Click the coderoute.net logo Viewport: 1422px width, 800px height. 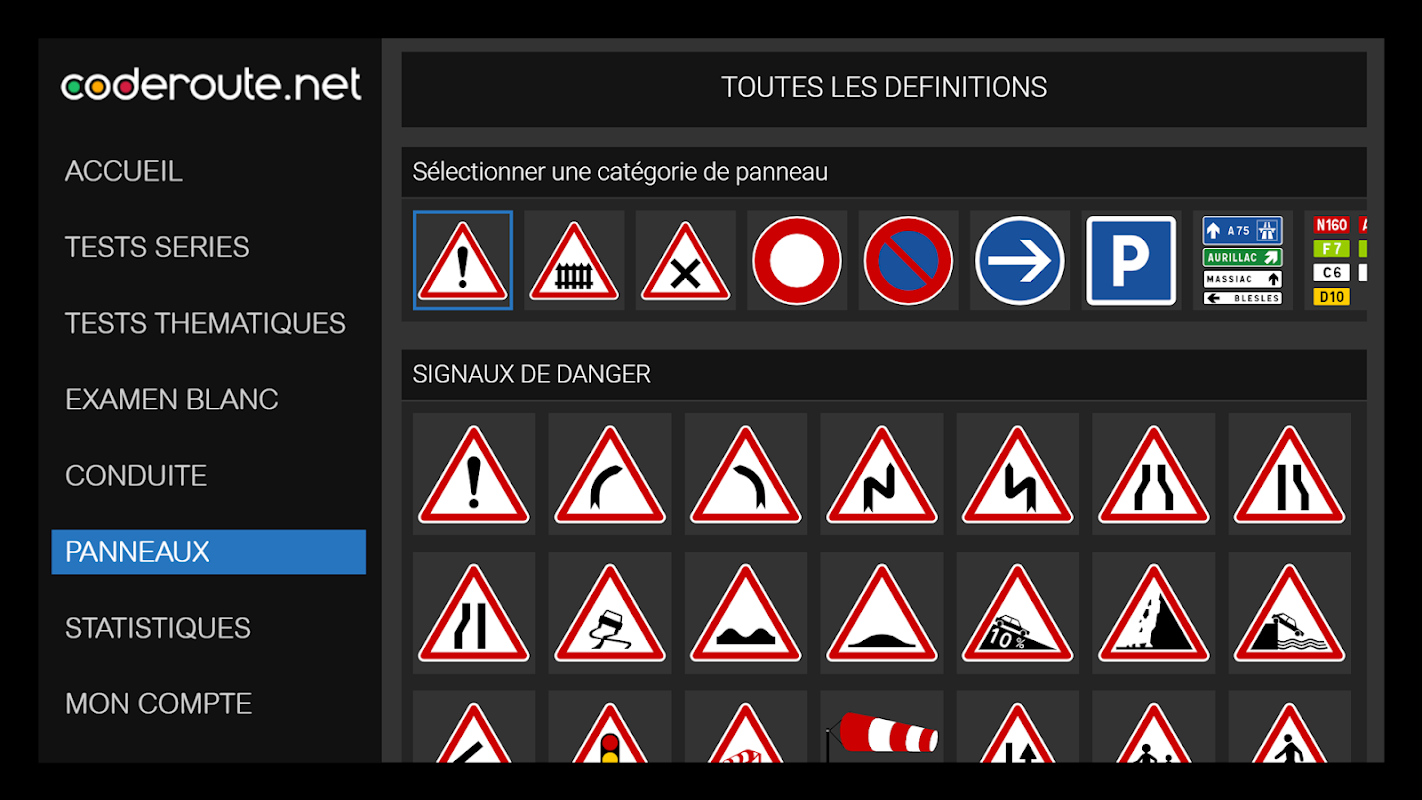point(211,85)
